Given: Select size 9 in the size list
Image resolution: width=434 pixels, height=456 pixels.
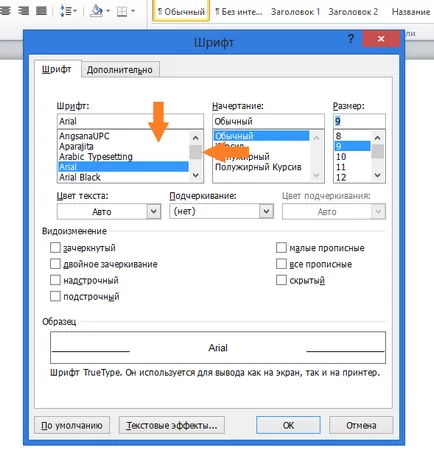Looking at the screenshot, I should (352, 146).
